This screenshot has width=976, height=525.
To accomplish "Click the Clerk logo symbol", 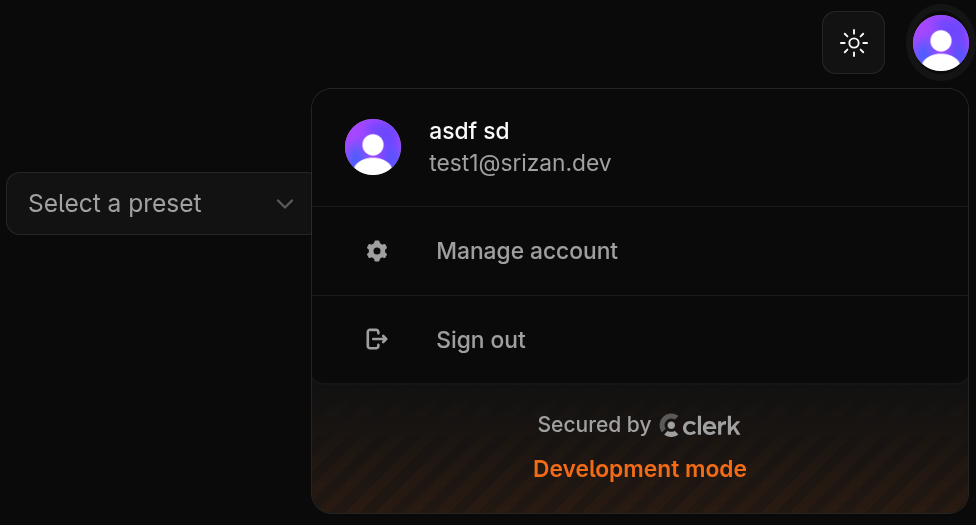I will pyautogui.click(x=670, y=425).
